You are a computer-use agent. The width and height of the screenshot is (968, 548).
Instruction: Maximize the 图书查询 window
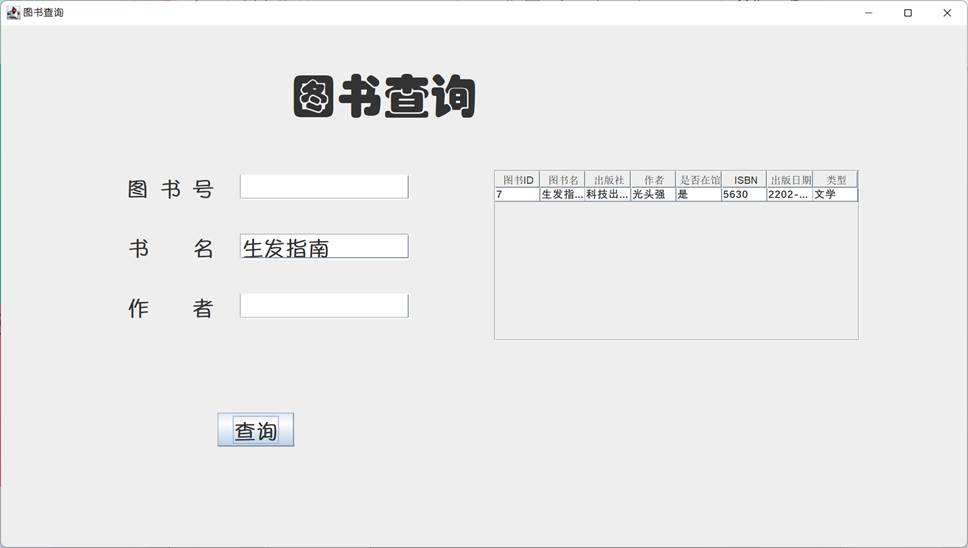click(x=908, y=12)
